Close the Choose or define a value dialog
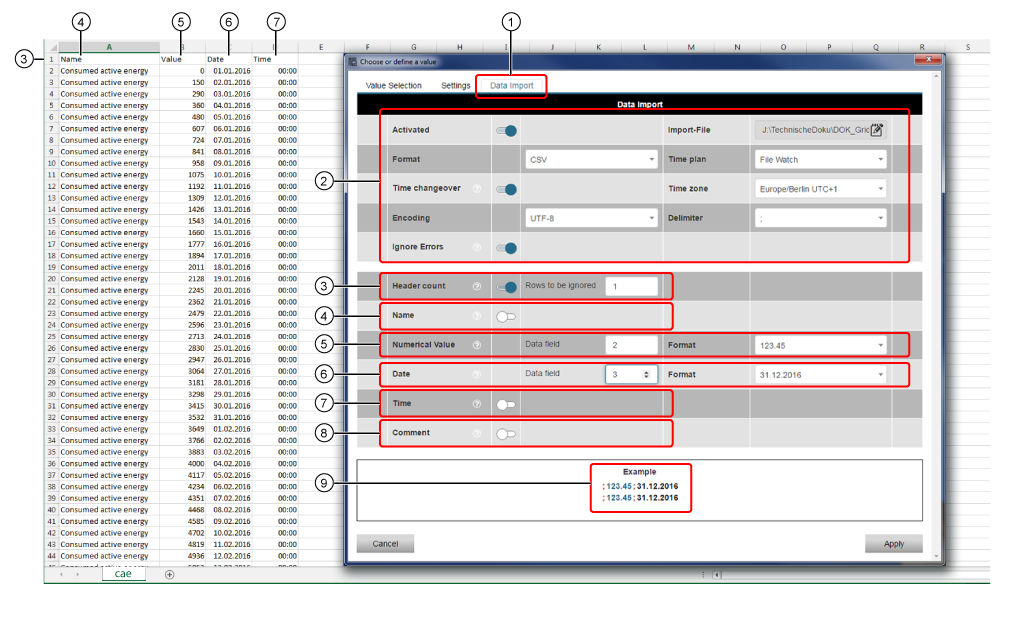The image size is (1024, 618). [x=927, y=62]
